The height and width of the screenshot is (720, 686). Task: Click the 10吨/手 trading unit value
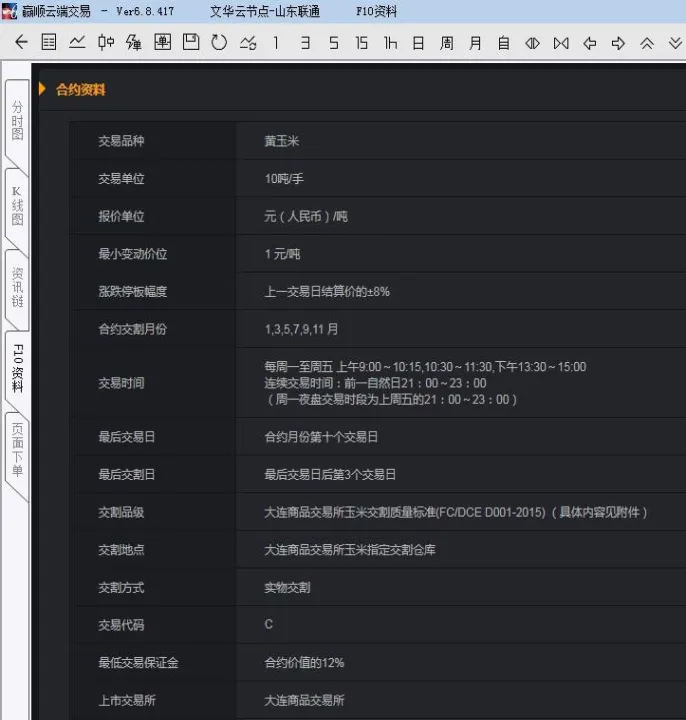(284, 179)
